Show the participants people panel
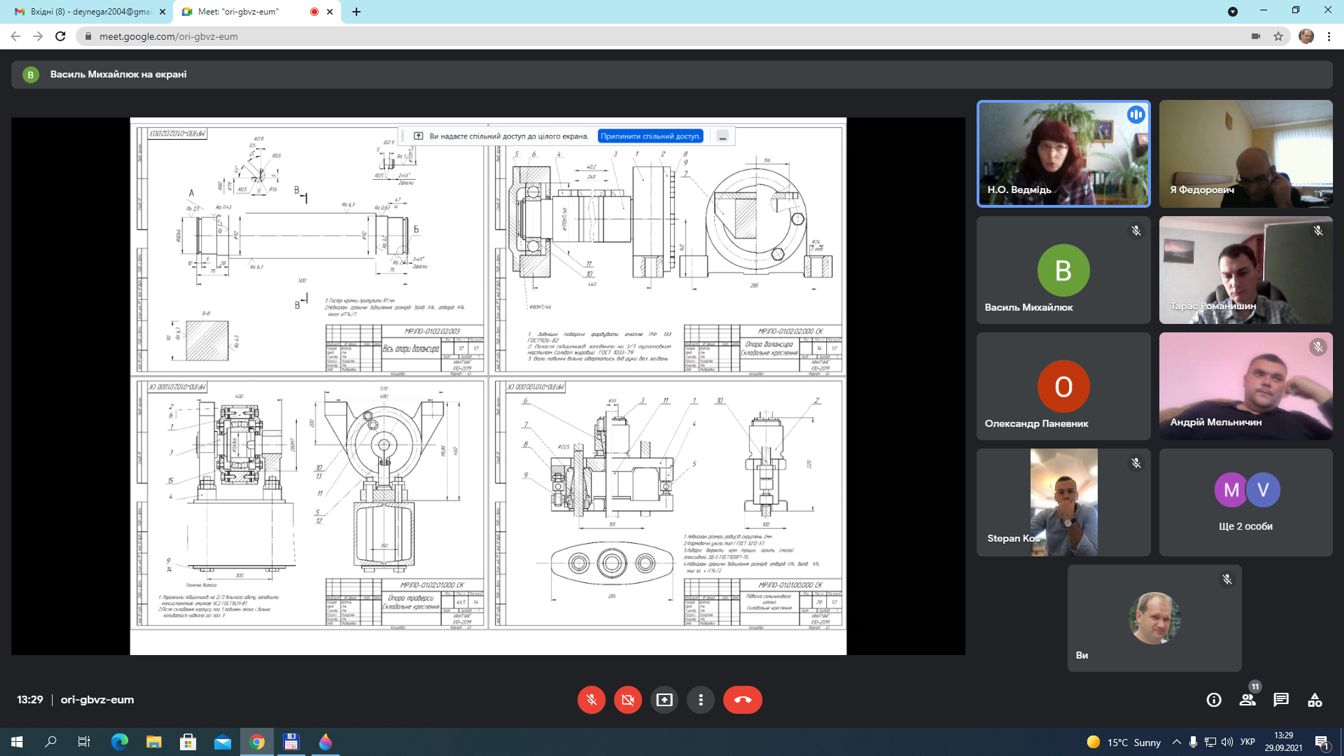Image resolution: width=1344 pixels, height=756 pixels. coord(1247,700)
